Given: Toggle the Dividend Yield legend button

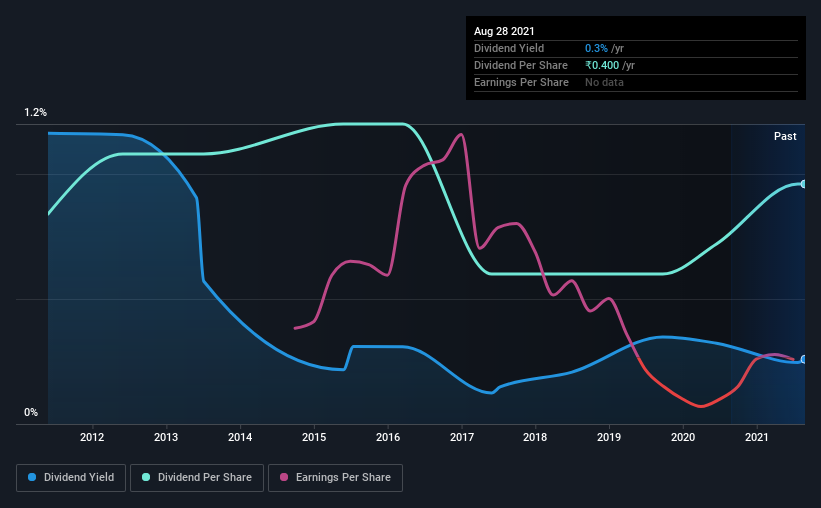Looking at the screenshot, I should pos(71,478).
